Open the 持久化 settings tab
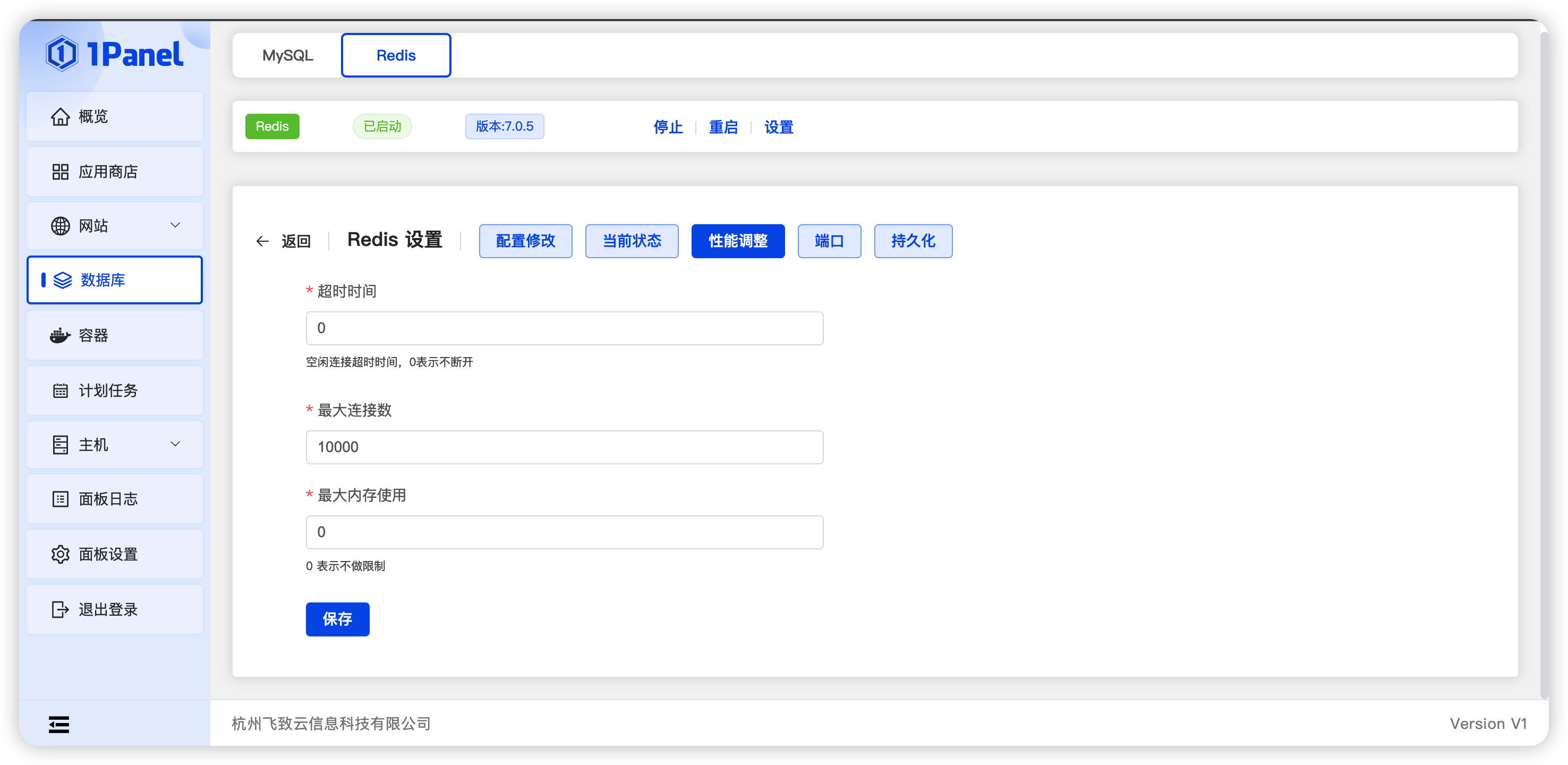 (913, 241)
